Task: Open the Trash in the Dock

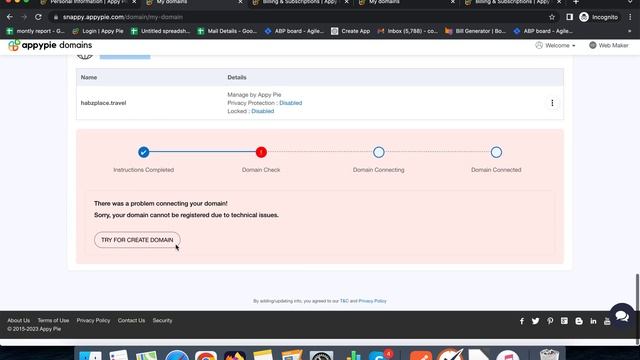Action: click(549, 355)
